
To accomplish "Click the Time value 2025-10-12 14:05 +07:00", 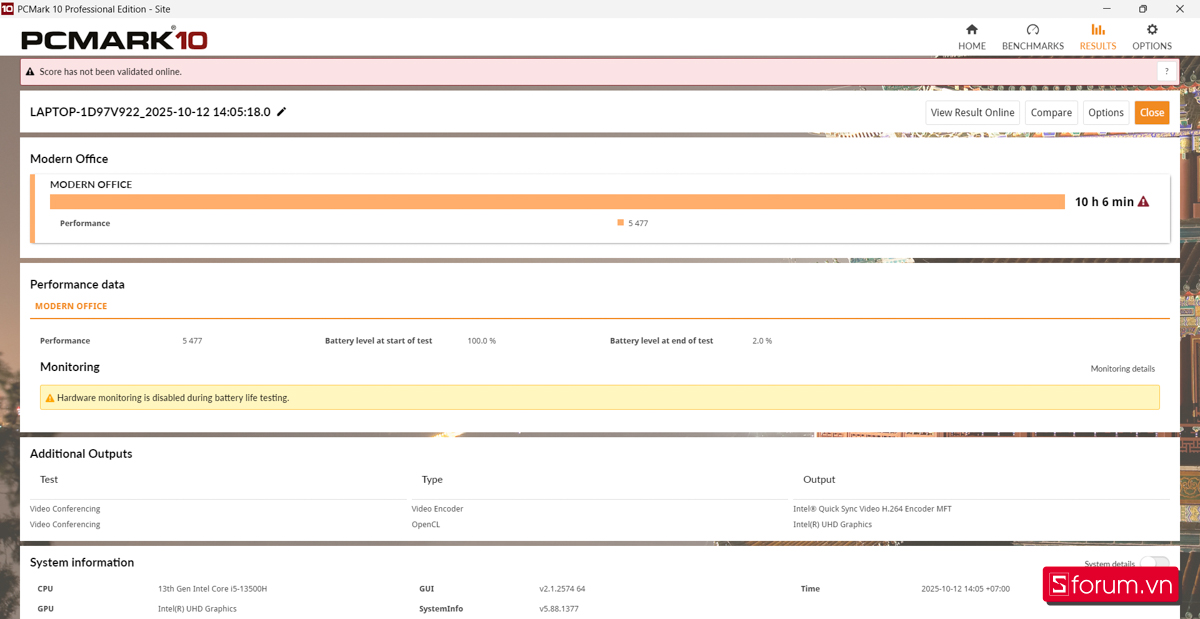I will click(x=965, y=589).
